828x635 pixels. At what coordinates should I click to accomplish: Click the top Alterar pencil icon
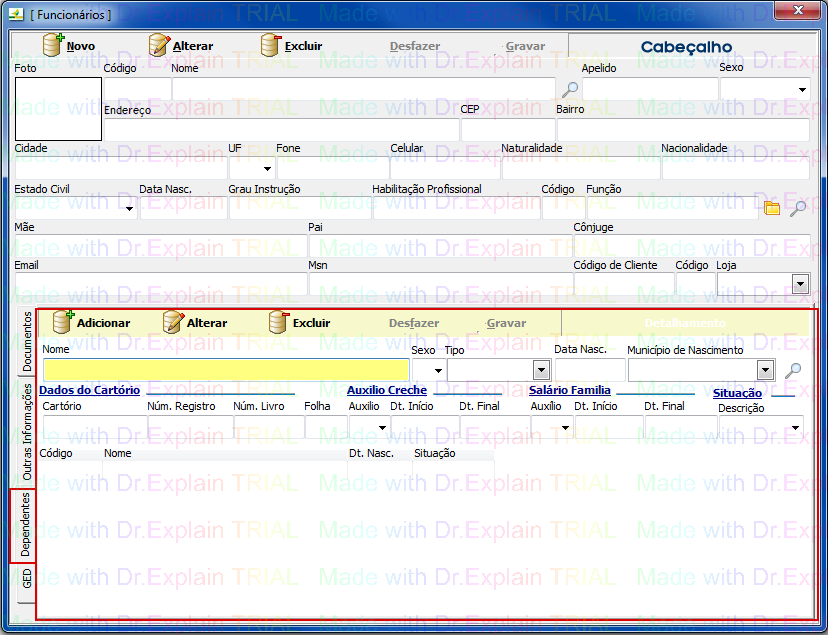(159, 46)
